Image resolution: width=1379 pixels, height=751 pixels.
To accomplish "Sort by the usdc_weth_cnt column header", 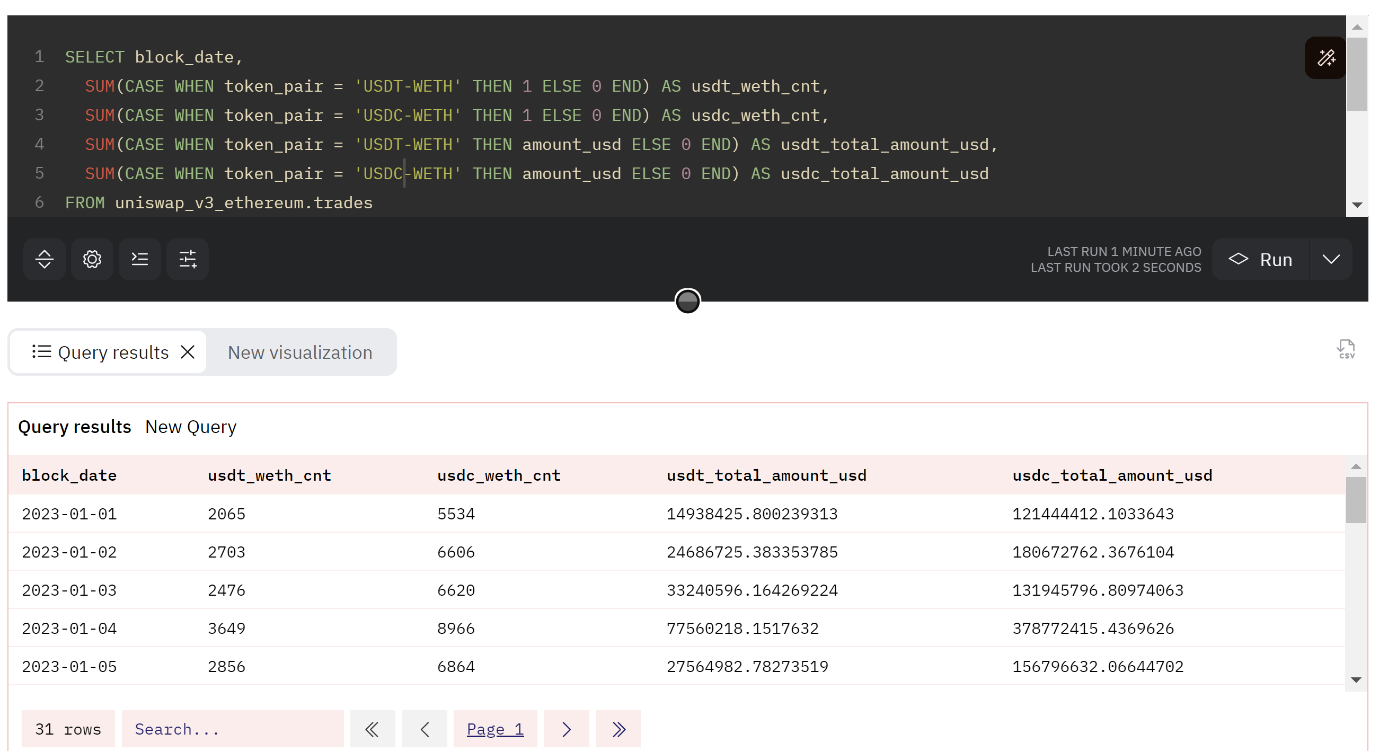I will point(499,475).
